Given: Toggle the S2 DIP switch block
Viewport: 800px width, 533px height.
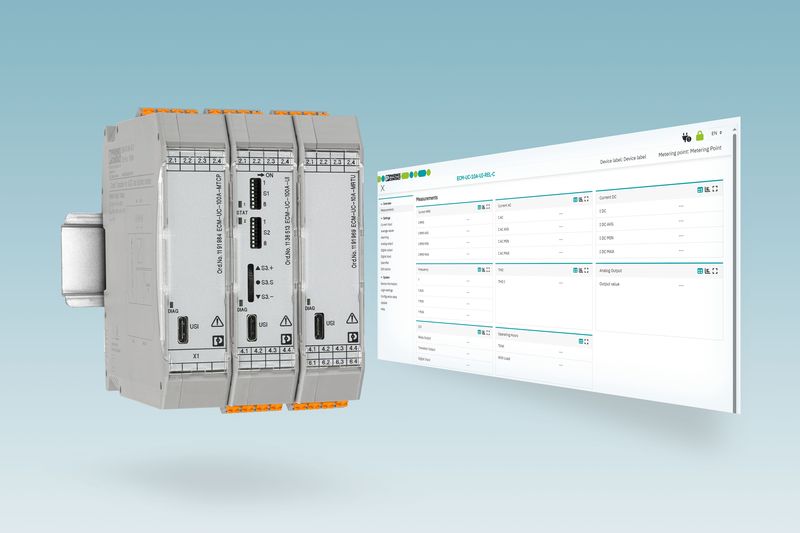Looking at the screenshot, I should (x=255, y=233).
